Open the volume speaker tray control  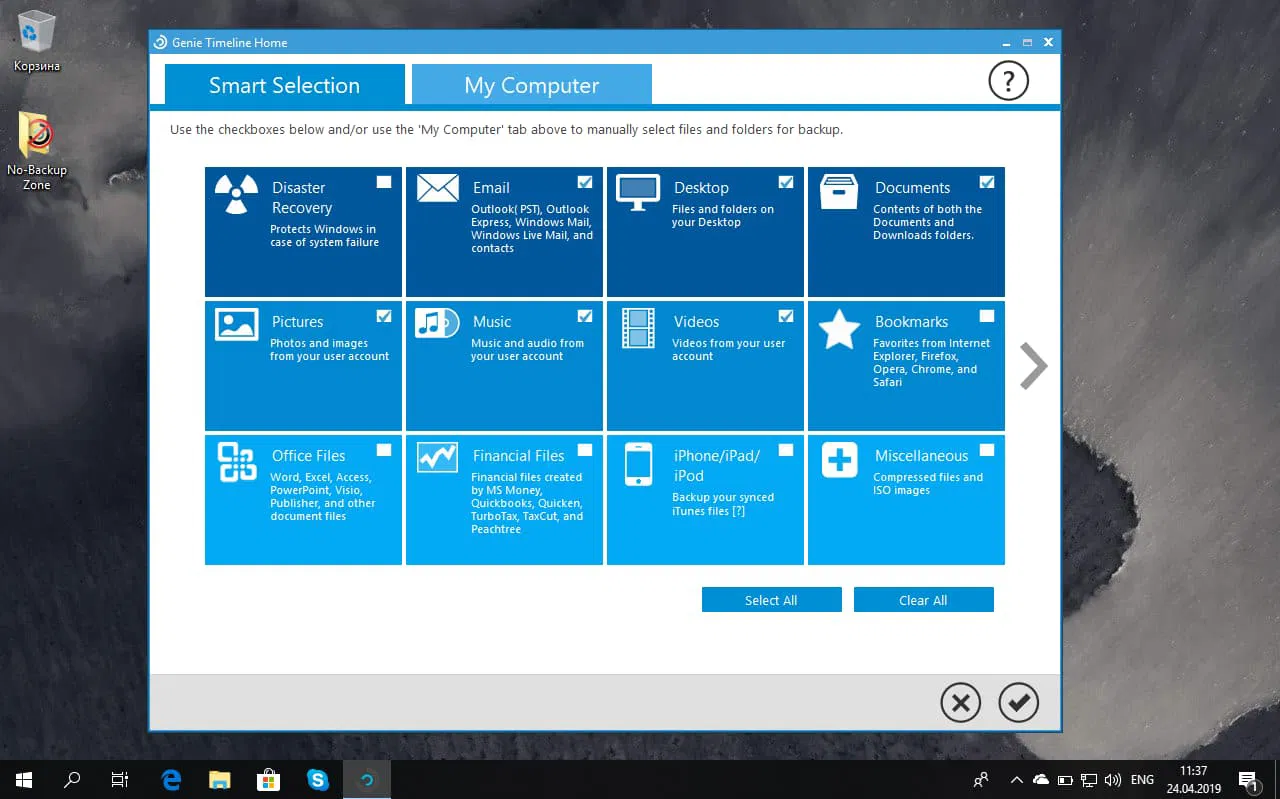tap(1113, 779)
